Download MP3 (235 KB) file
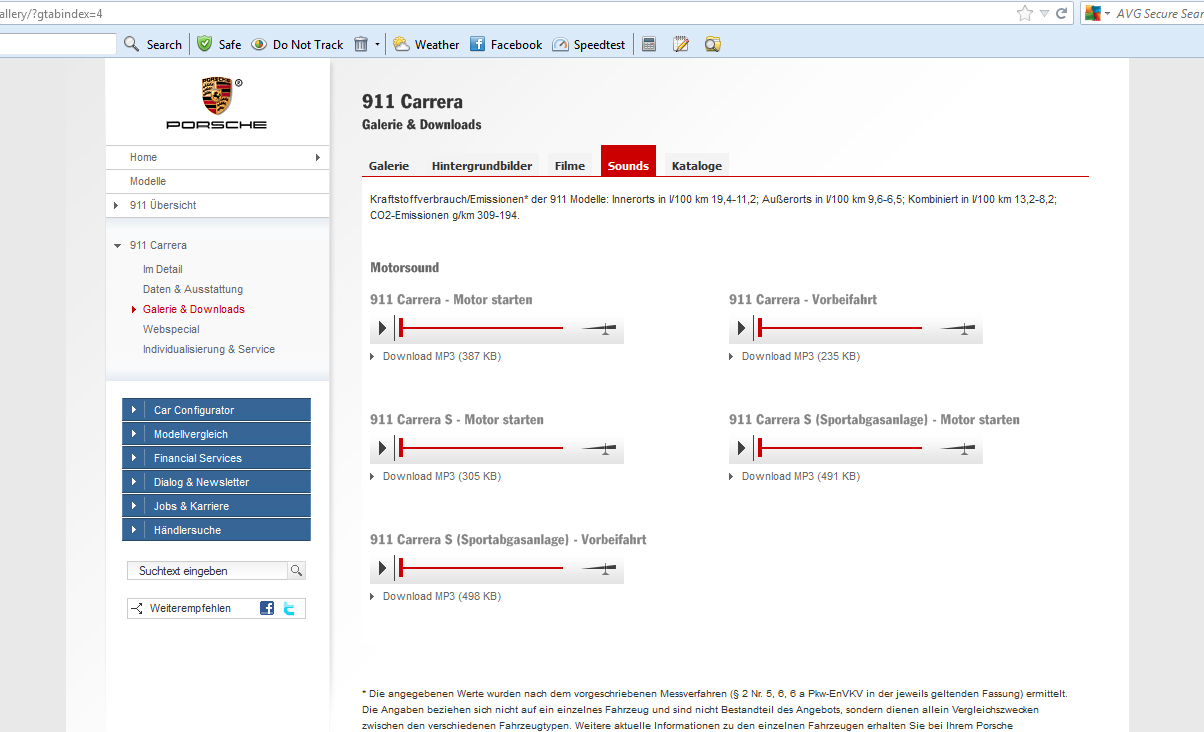Viewport: 1204px width, 732px height. click(801, 356)
